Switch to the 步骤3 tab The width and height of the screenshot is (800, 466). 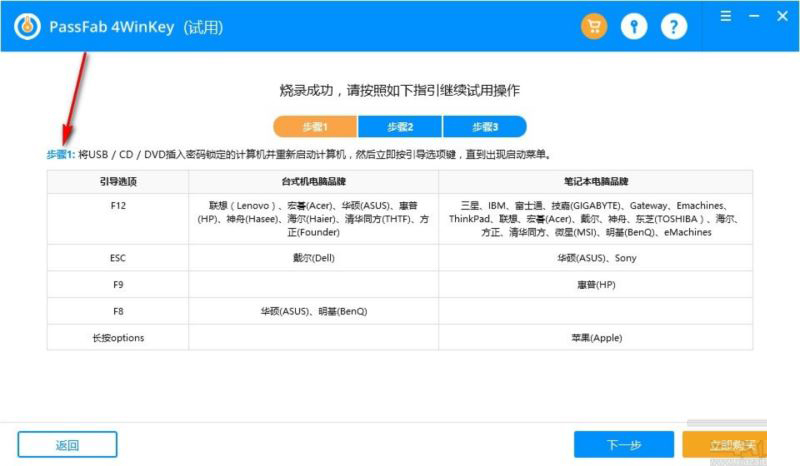[x=485, y=127]
